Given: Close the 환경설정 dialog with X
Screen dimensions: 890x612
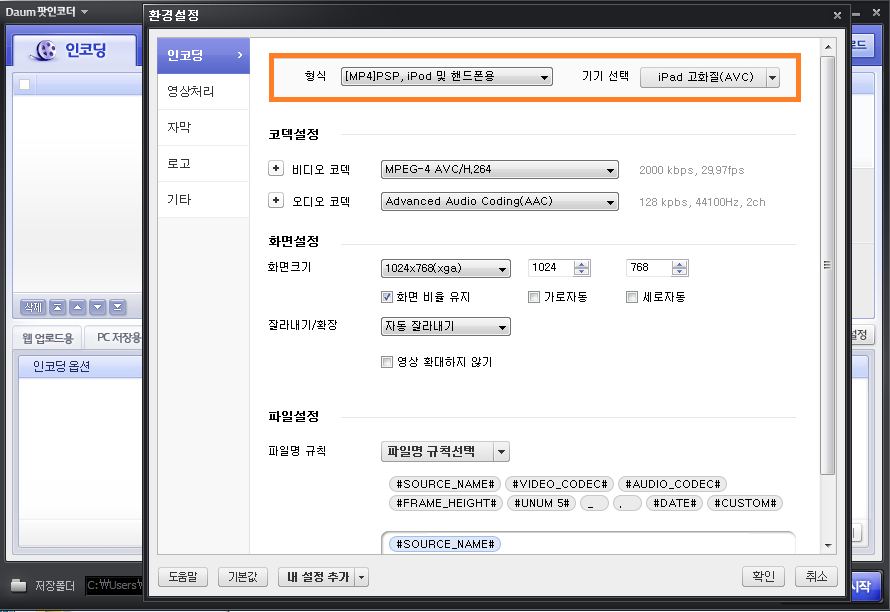Looking at the screenshot, I should point(837,15).
